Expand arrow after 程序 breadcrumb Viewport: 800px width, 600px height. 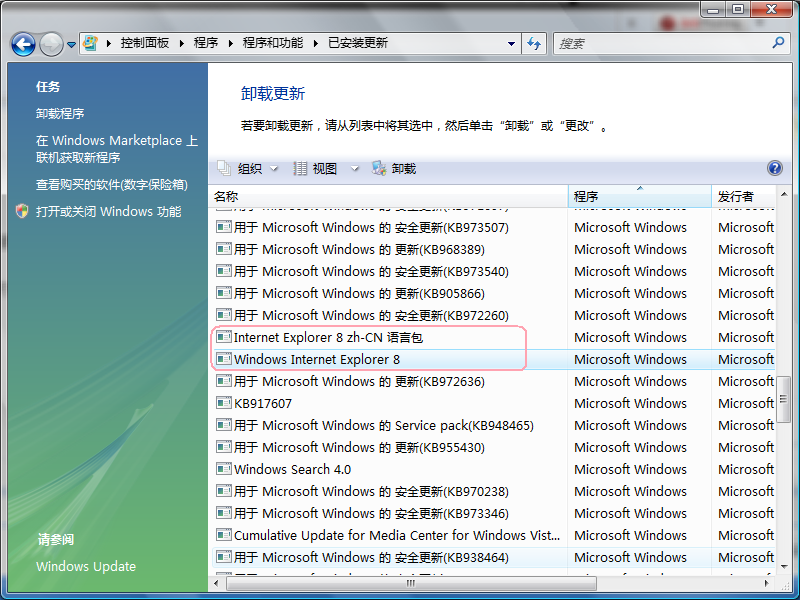click(231, 44)
